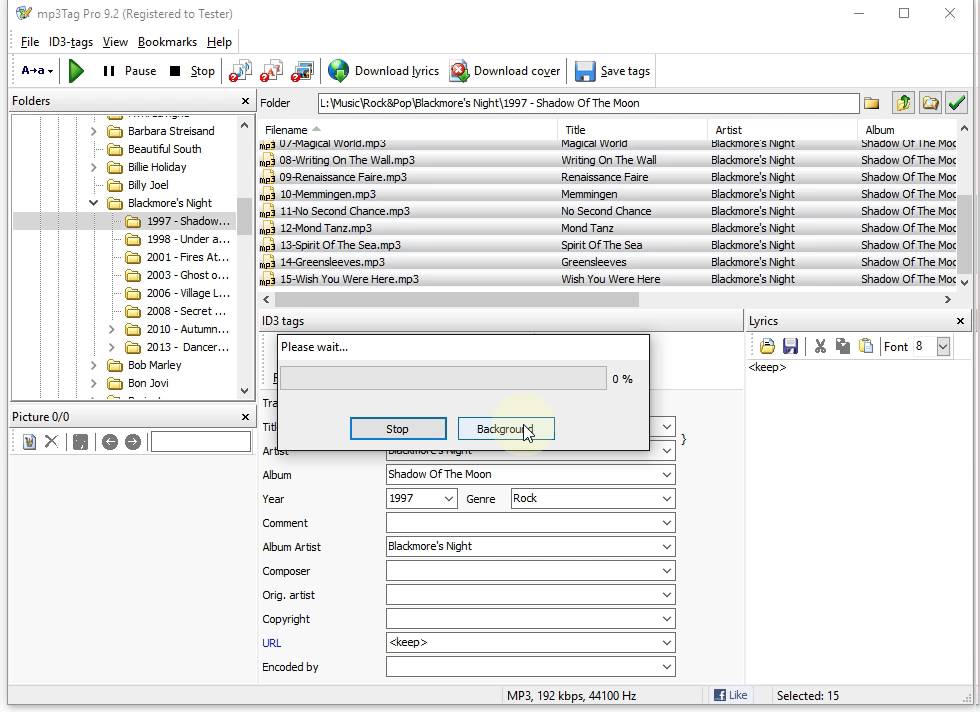
Task: Expand the Barbara Streisand folder
Action: pos(93,131)
